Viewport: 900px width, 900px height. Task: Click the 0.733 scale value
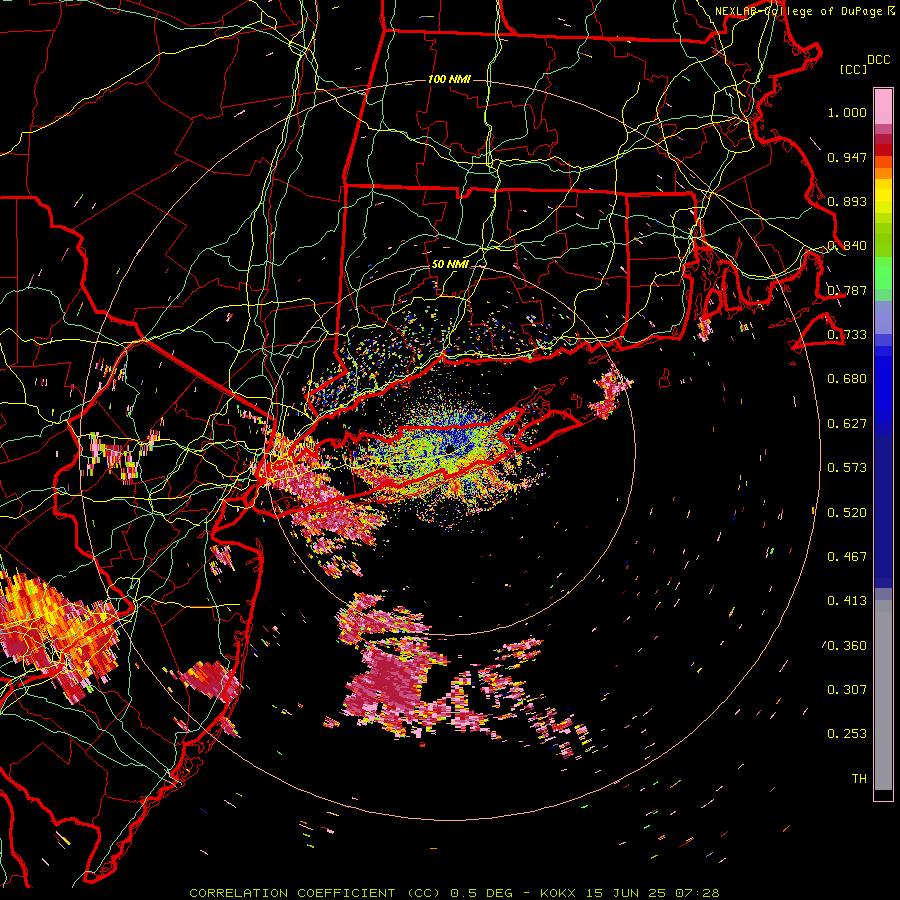tap(847, 335)
